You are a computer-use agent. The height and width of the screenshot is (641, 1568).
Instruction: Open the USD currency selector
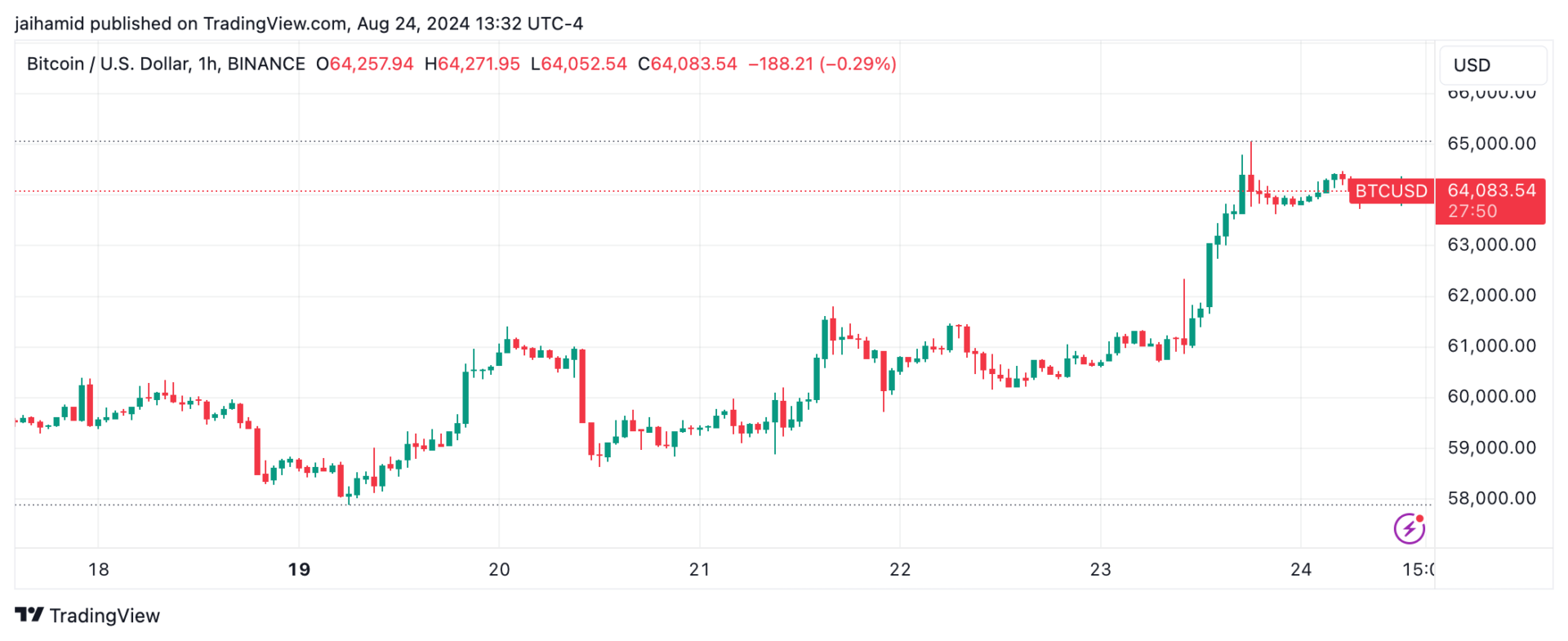pyautogui.click(x=1491, y=65)
